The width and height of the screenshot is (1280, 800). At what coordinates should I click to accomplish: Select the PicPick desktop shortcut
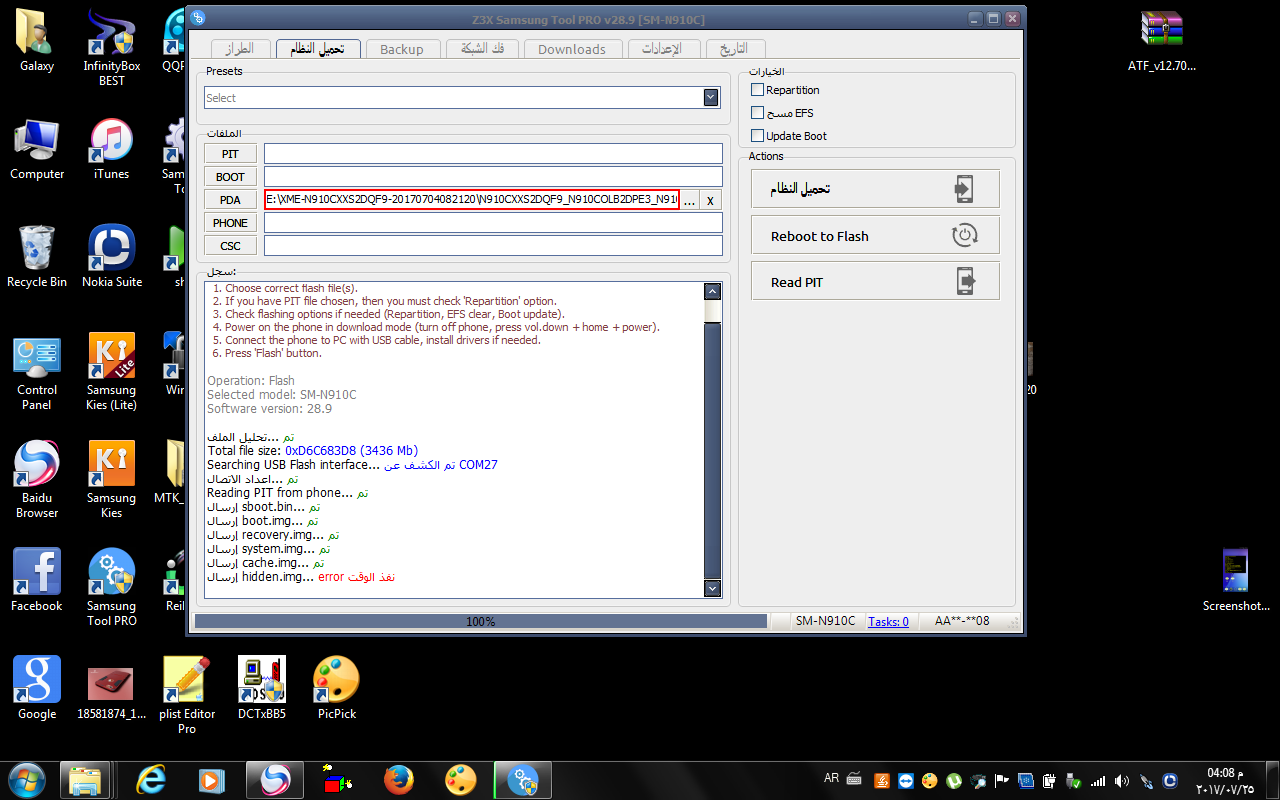pos(337,688)
